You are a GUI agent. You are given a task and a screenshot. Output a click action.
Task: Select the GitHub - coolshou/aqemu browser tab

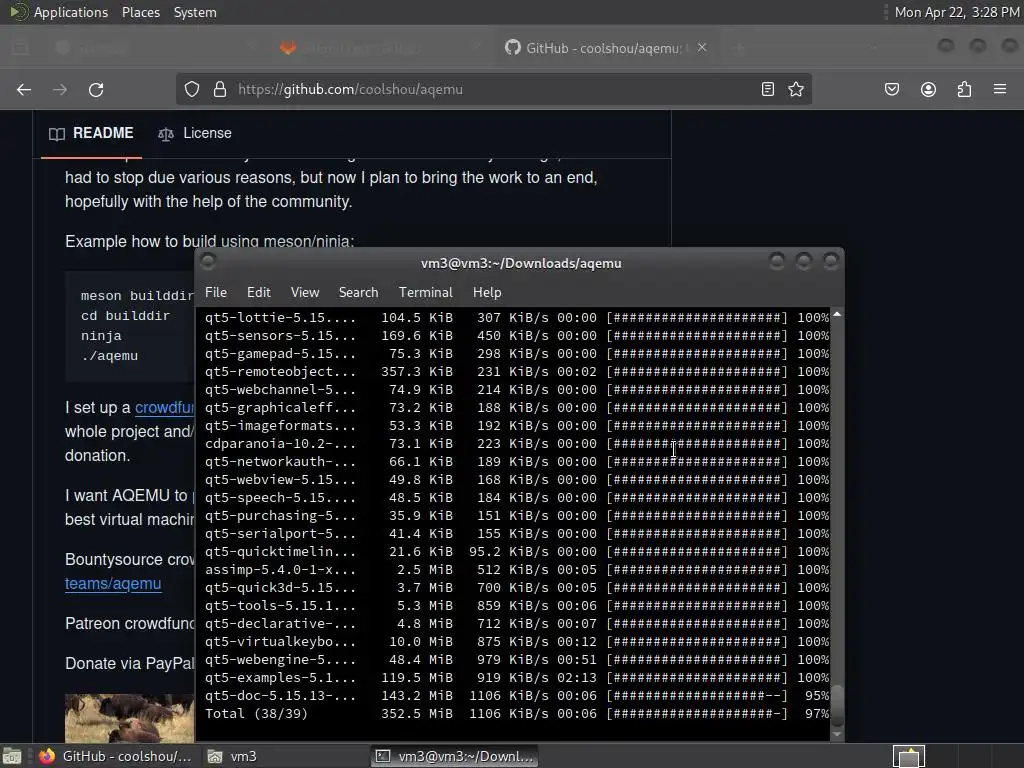point(603,48)
